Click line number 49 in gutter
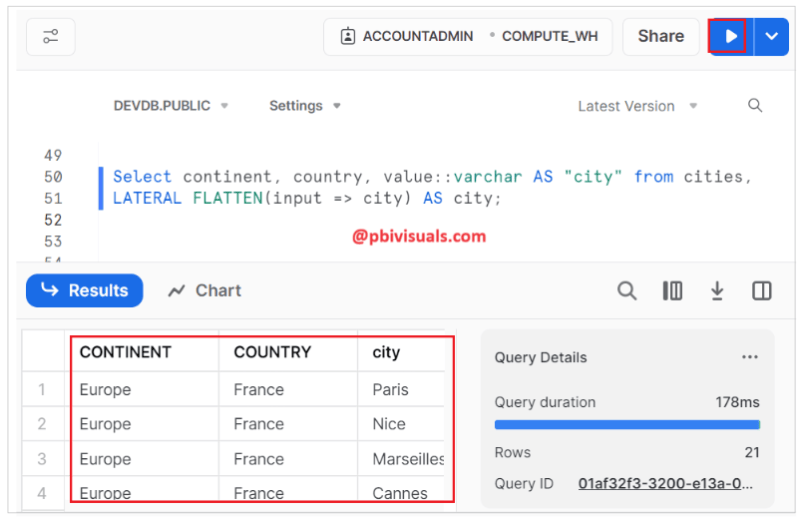 [x=53, y=155]
